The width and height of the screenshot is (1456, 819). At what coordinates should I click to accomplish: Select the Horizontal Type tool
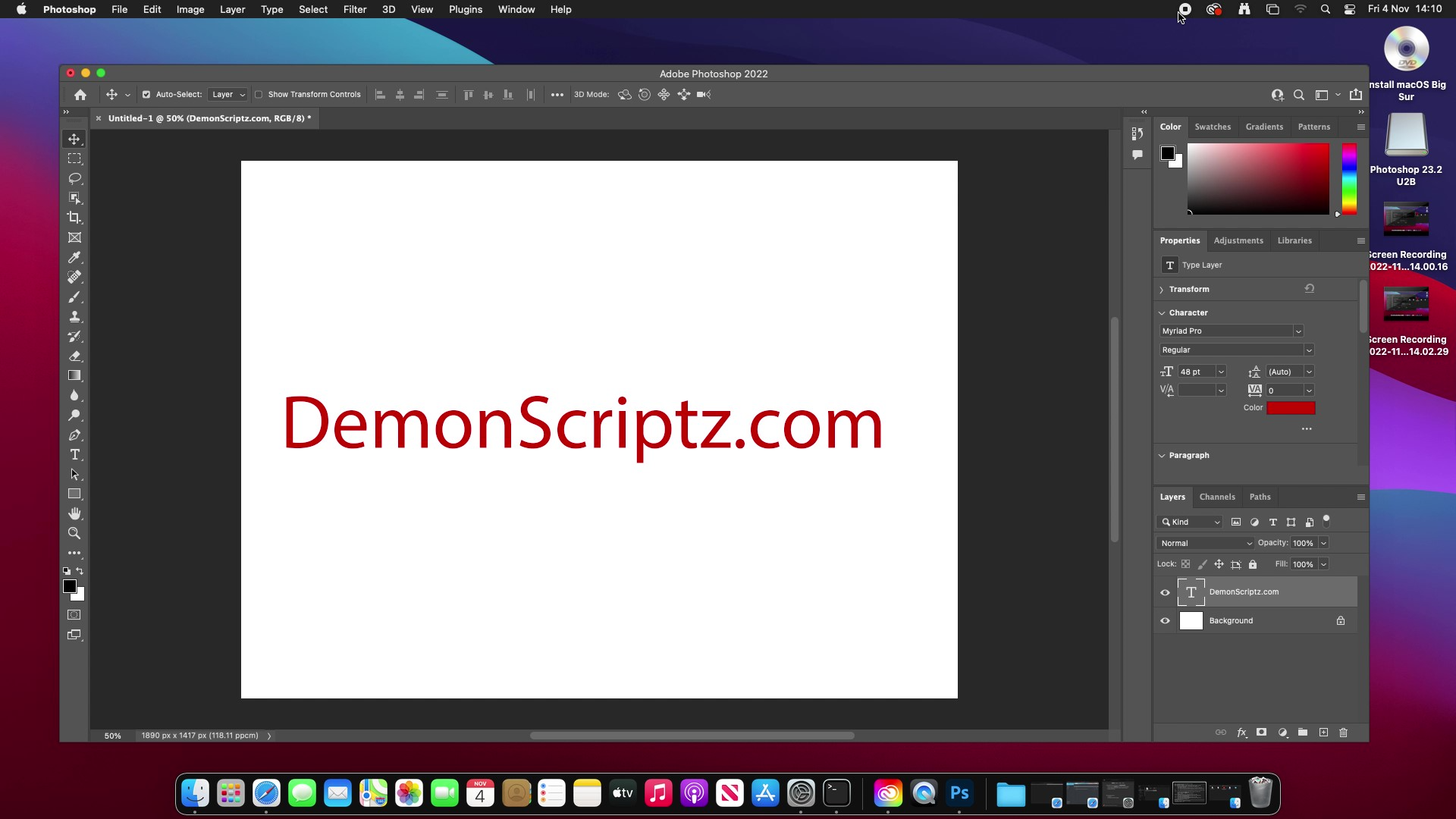[74, 454]
